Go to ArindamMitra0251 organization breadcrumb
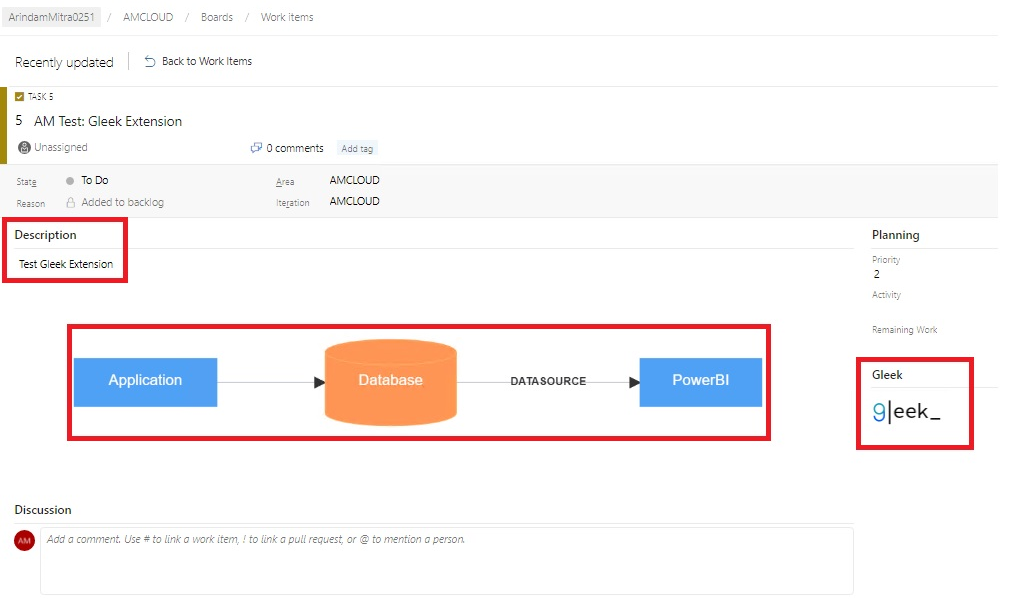Image resolution: width=1011 pixels, height=613 pixels. coord(52,17)
